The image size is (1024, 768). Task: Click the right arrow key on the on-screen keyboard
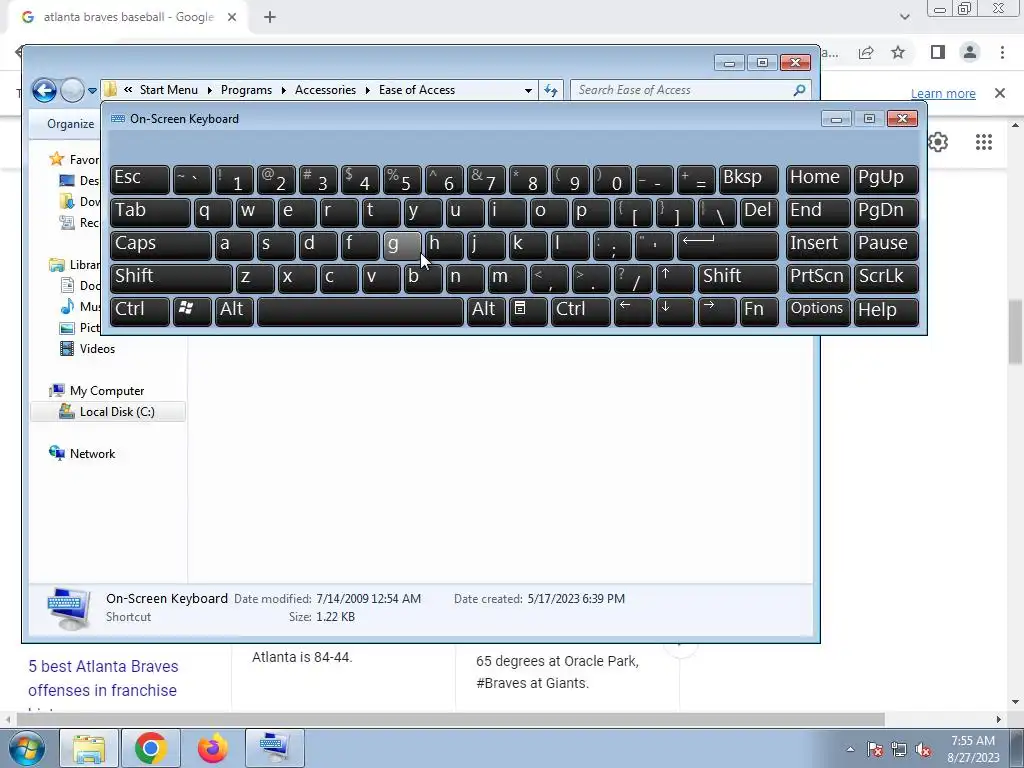point(716,310)
